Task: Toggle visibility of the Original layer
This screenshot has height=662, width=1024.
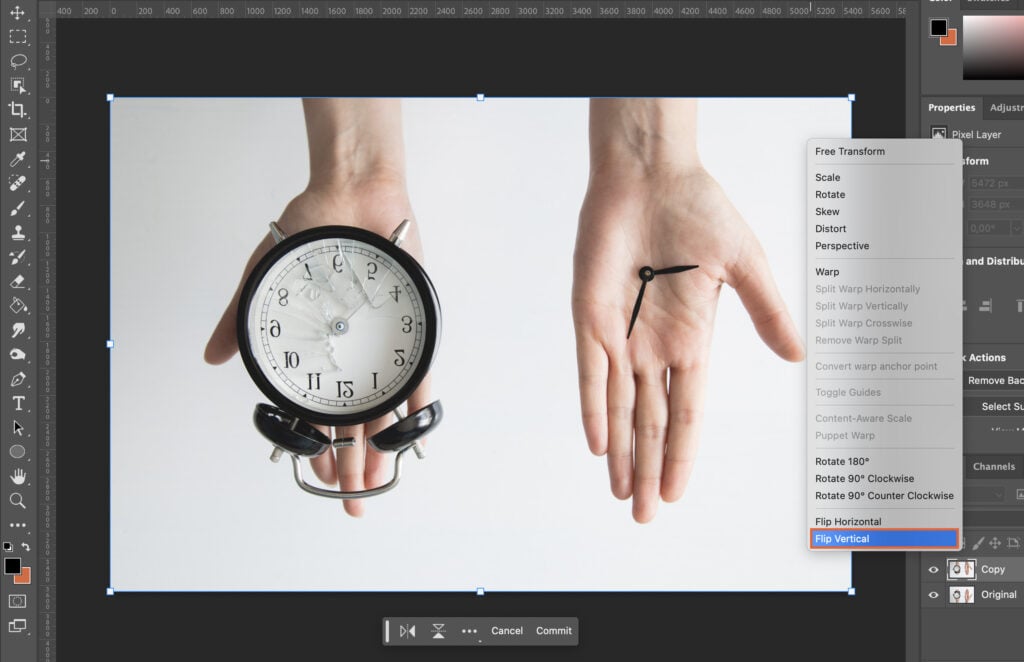Action: click(x=933, y=594)
